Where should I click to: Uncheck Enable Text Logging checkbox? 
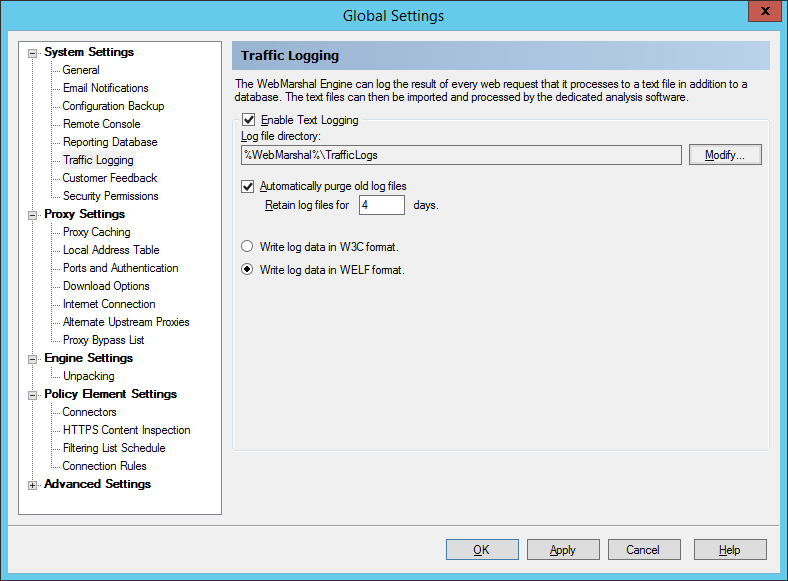(x=248, y=120)
